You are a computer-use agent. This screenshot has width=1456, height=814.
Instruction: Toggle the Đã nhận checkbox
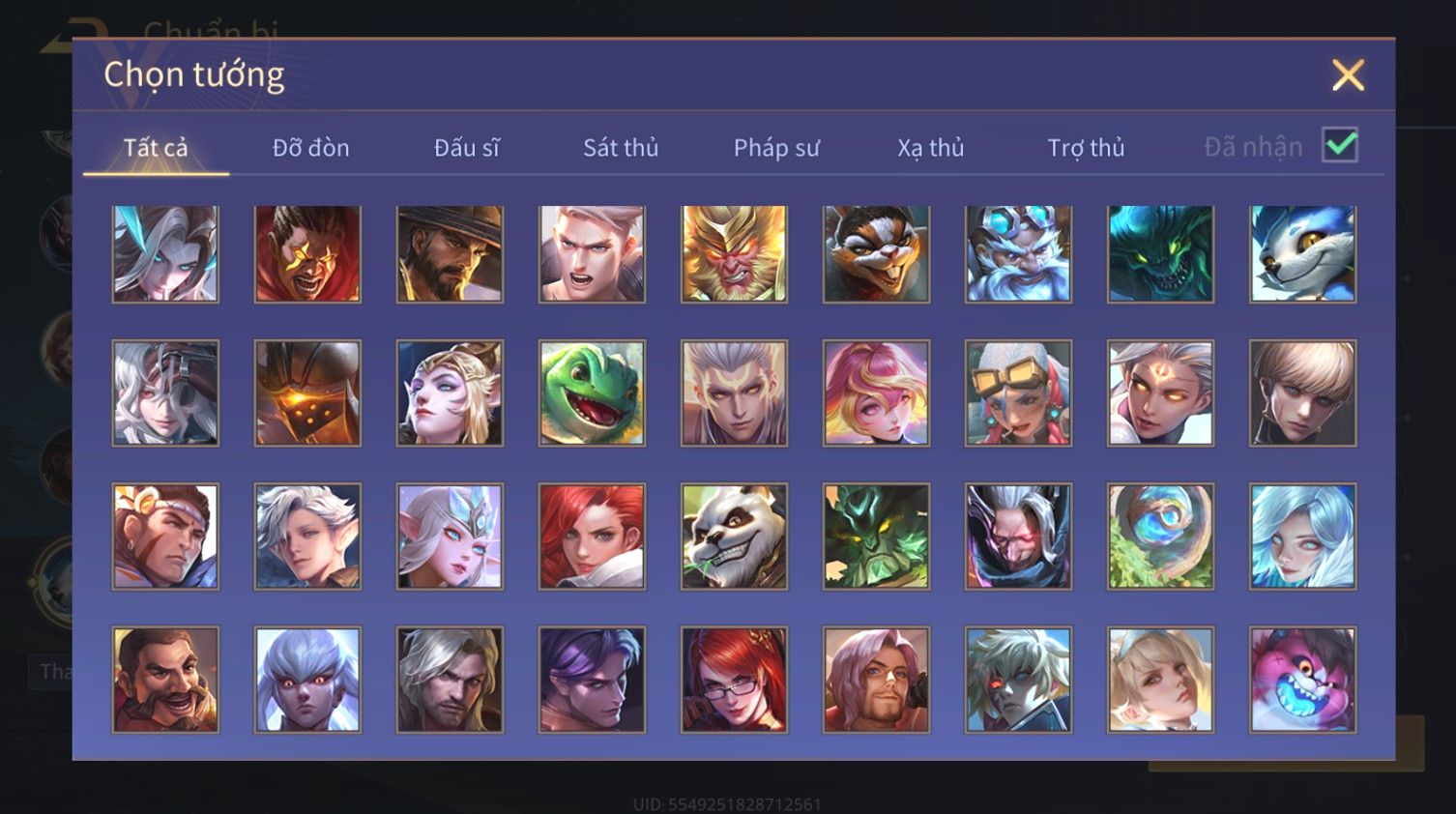1340,146
